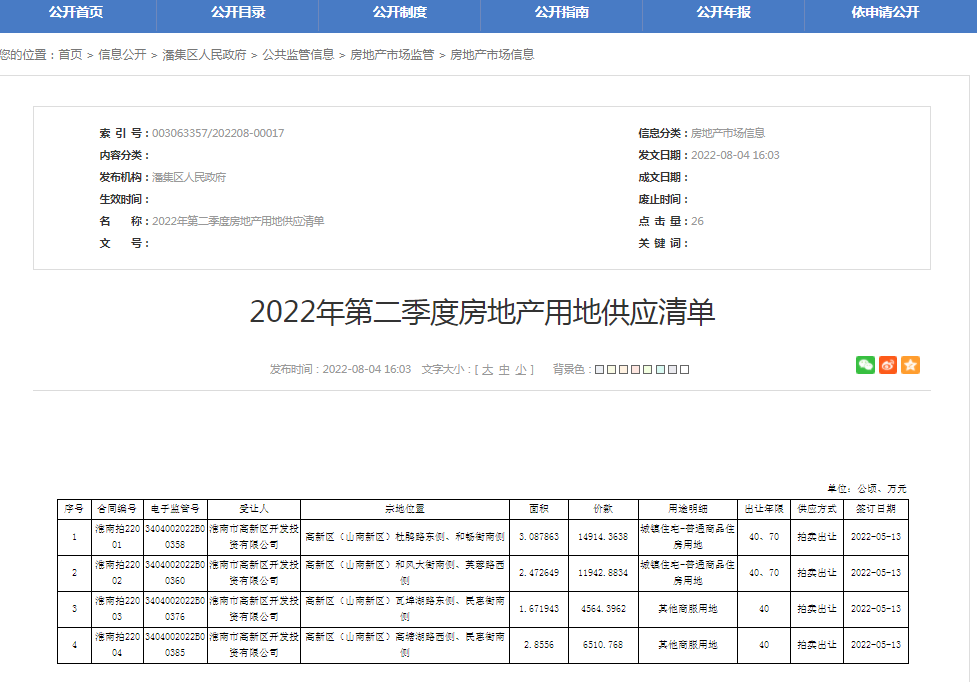The image size is (977, 682).
Task: Open the 公开制度 menu item
Action: pos(404,15)
